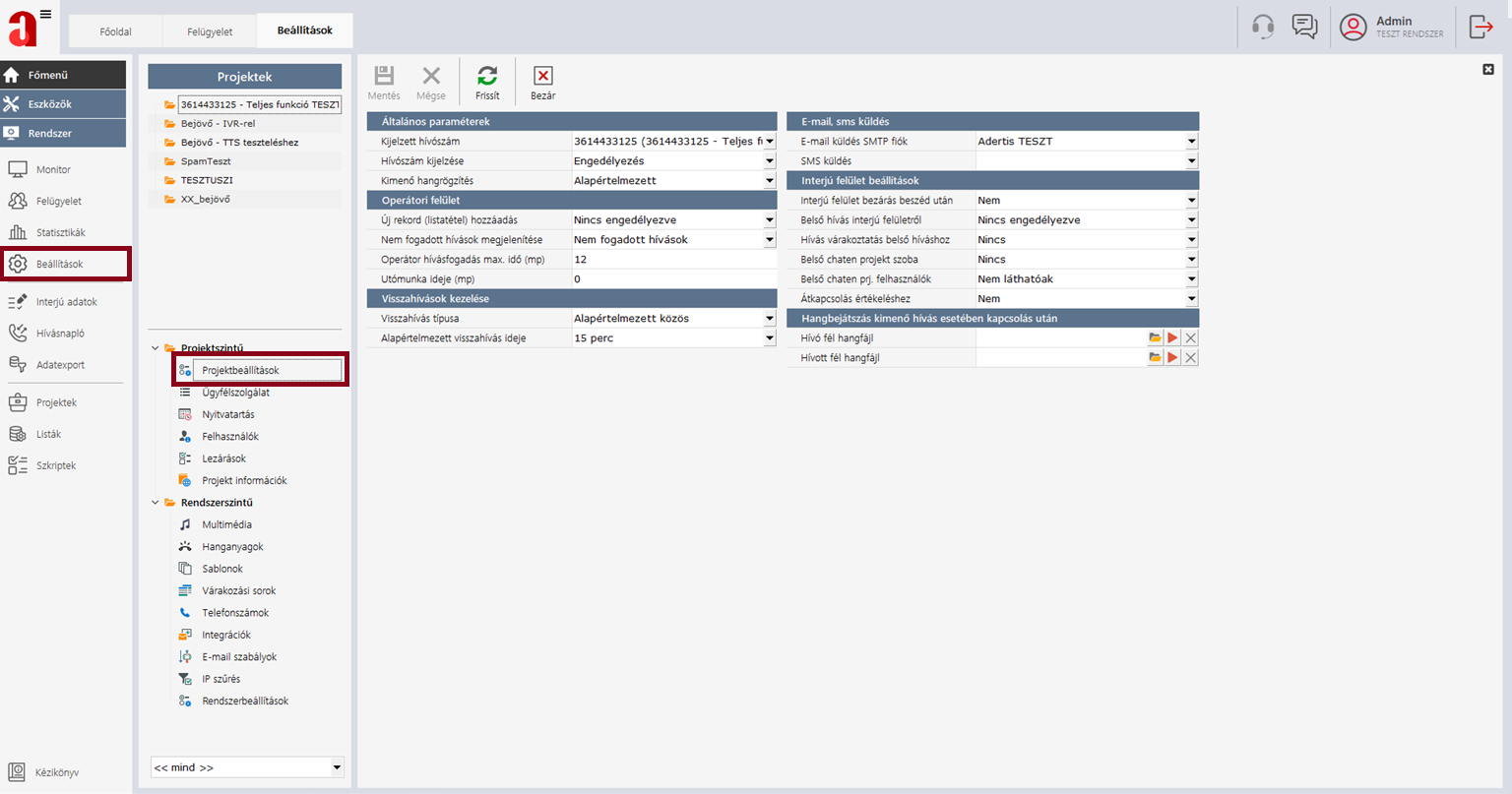Image resolution: width=1512 pixels, height=794 pixels.
Task: Switch to the Felügyelet tab
Action: pyautogui.click(x=210, y=31)
